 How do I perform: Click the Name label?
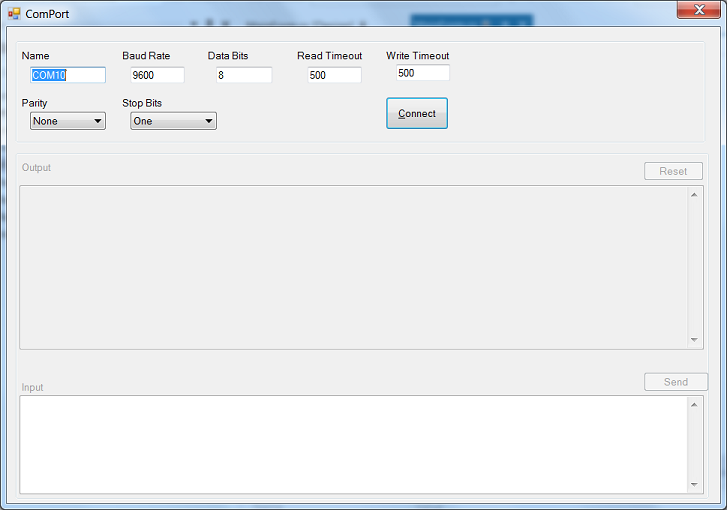35,56
